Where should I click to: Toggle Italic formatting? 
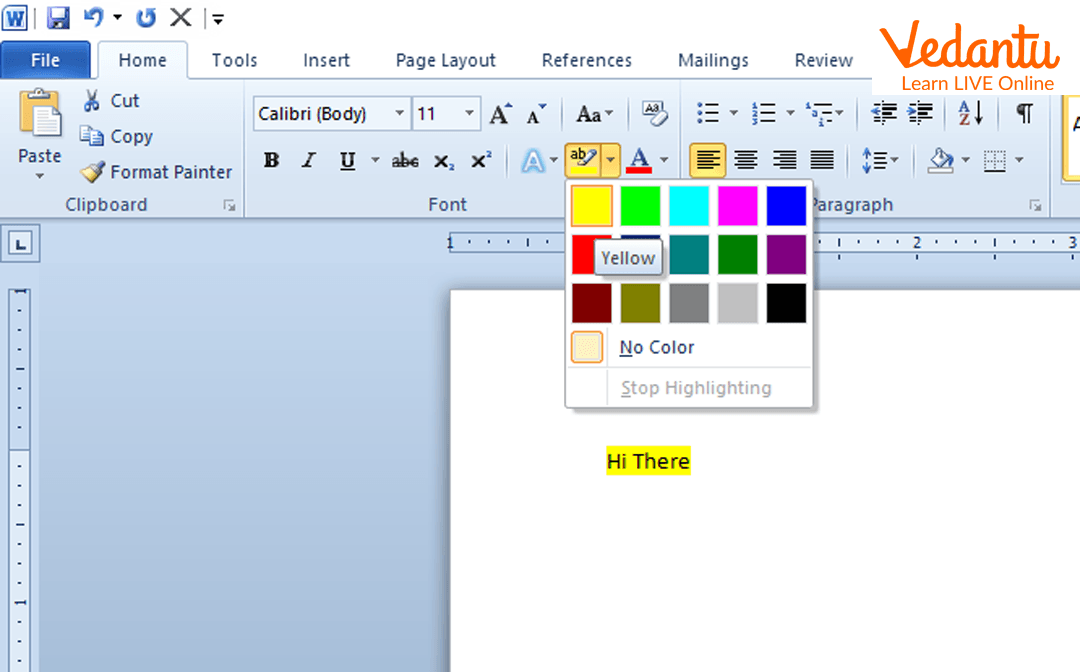coord(309,161)
